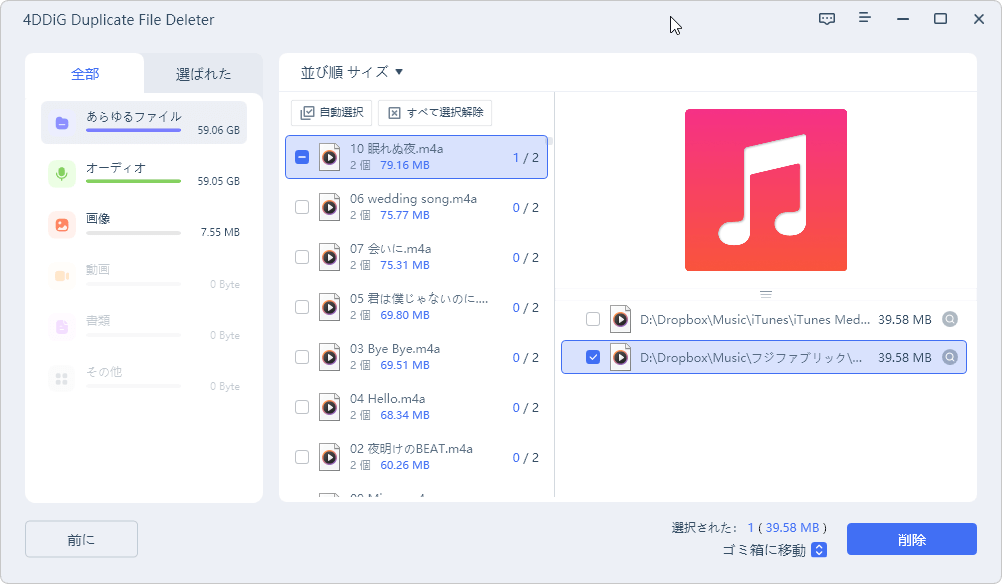The width and height of the screenshot is (1002, 584).
Task: Open the feedback chat icon in title bar
Action: coord(827,19)
